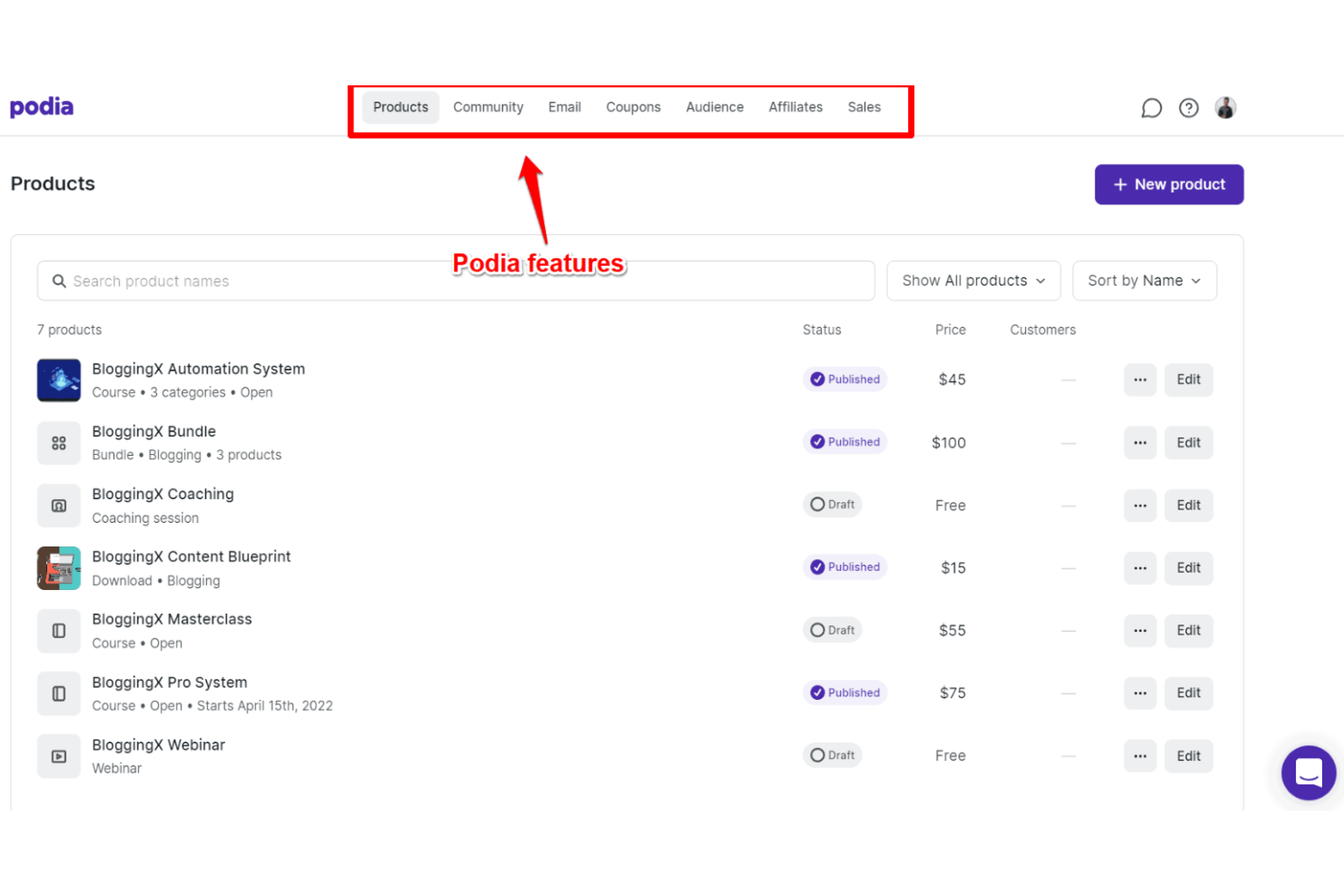Viewport: 1344px width, 896px height.
Task: Open the BloggingX Coaching title link
Action: pyautogui.click(x=163, y=494)
